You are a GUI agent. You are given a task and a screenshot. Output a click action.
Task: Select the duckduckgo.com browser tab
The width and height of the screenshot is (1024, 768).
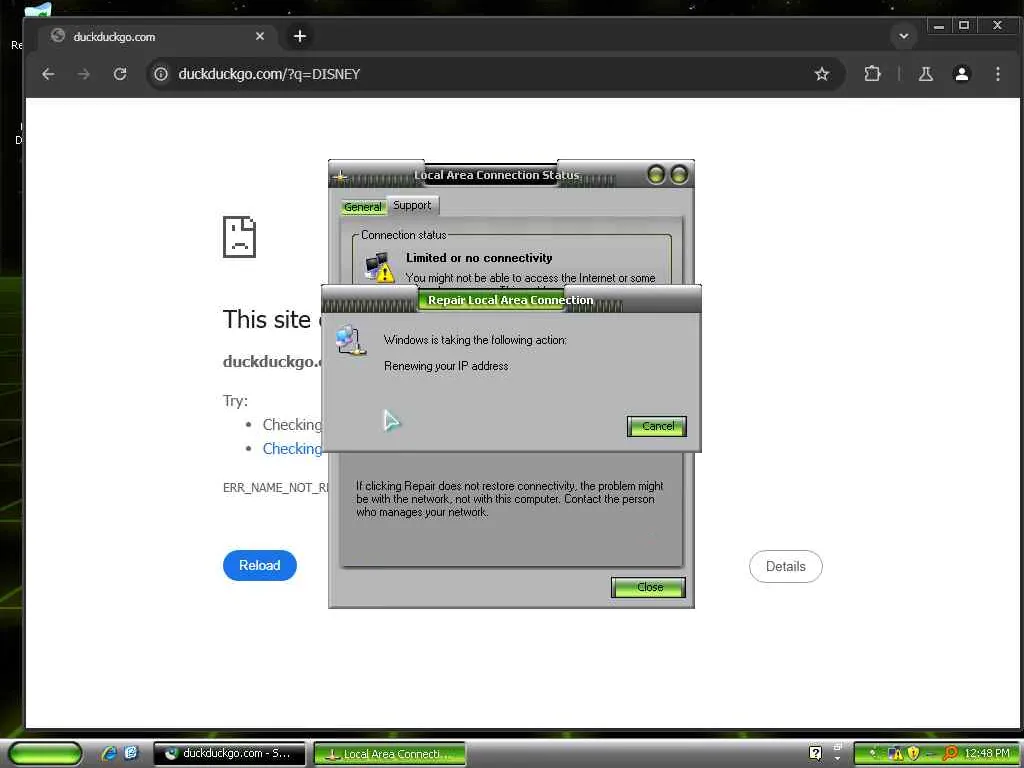pos(159,37)
